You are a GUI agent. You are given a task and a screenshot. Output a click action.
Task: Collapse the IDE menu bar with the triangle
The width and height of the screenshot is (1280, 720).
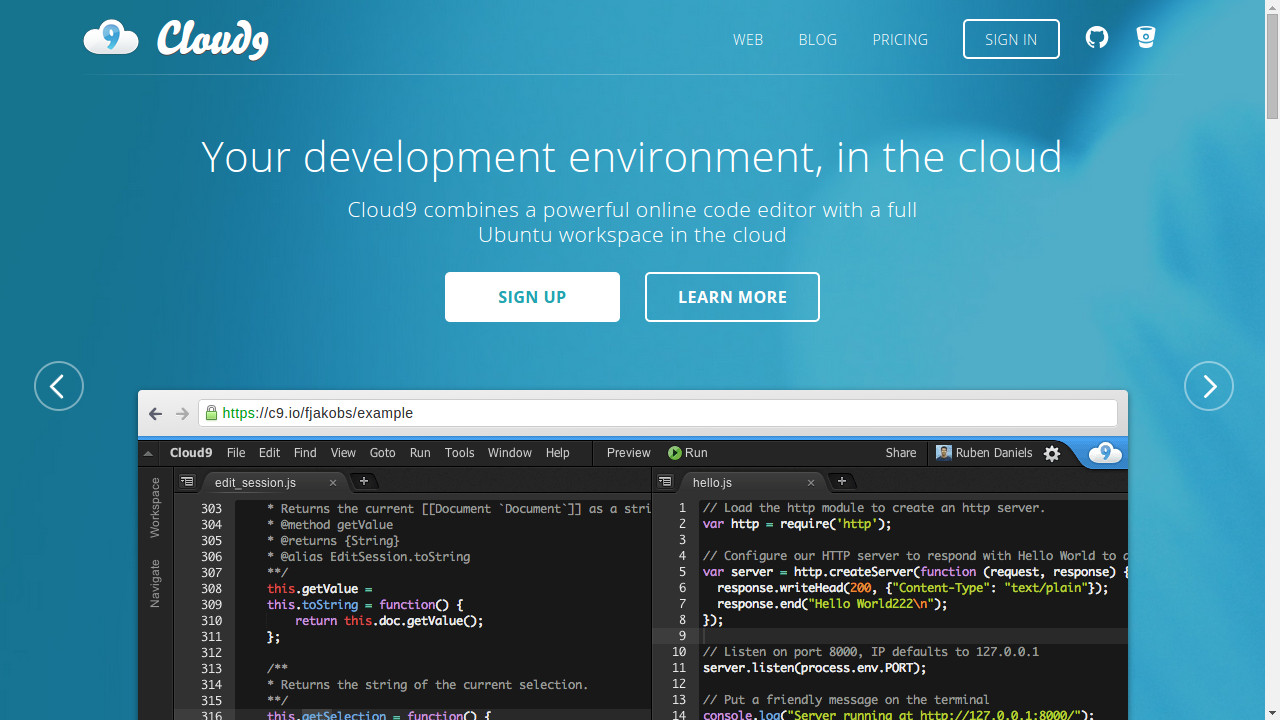coord(149,453)
